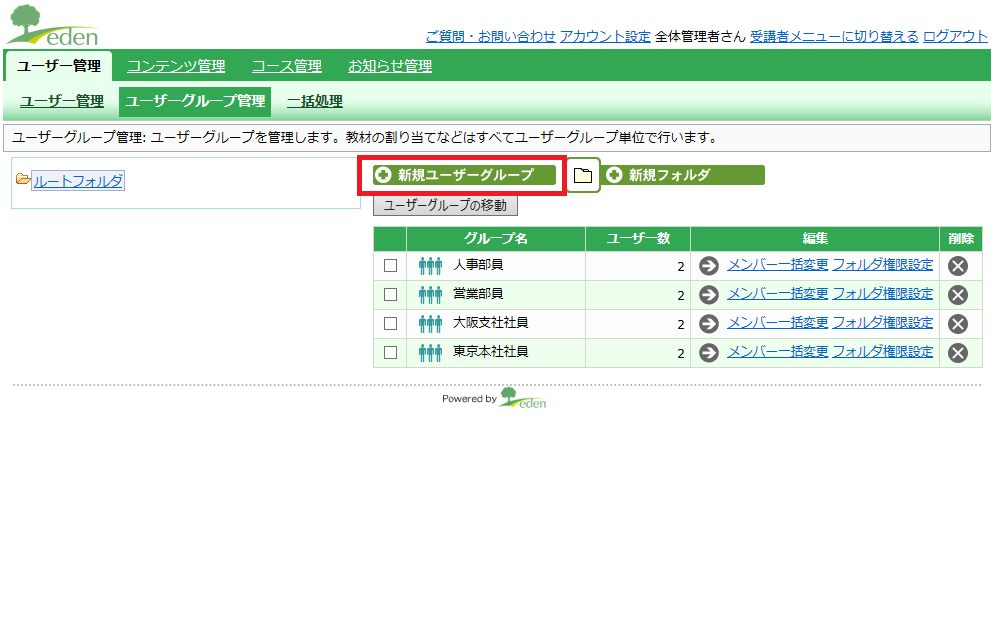The height and width of the screenshot is (628, 994).
Task: Check the checkbox for 人事部員
Action: tap(390, 266)
